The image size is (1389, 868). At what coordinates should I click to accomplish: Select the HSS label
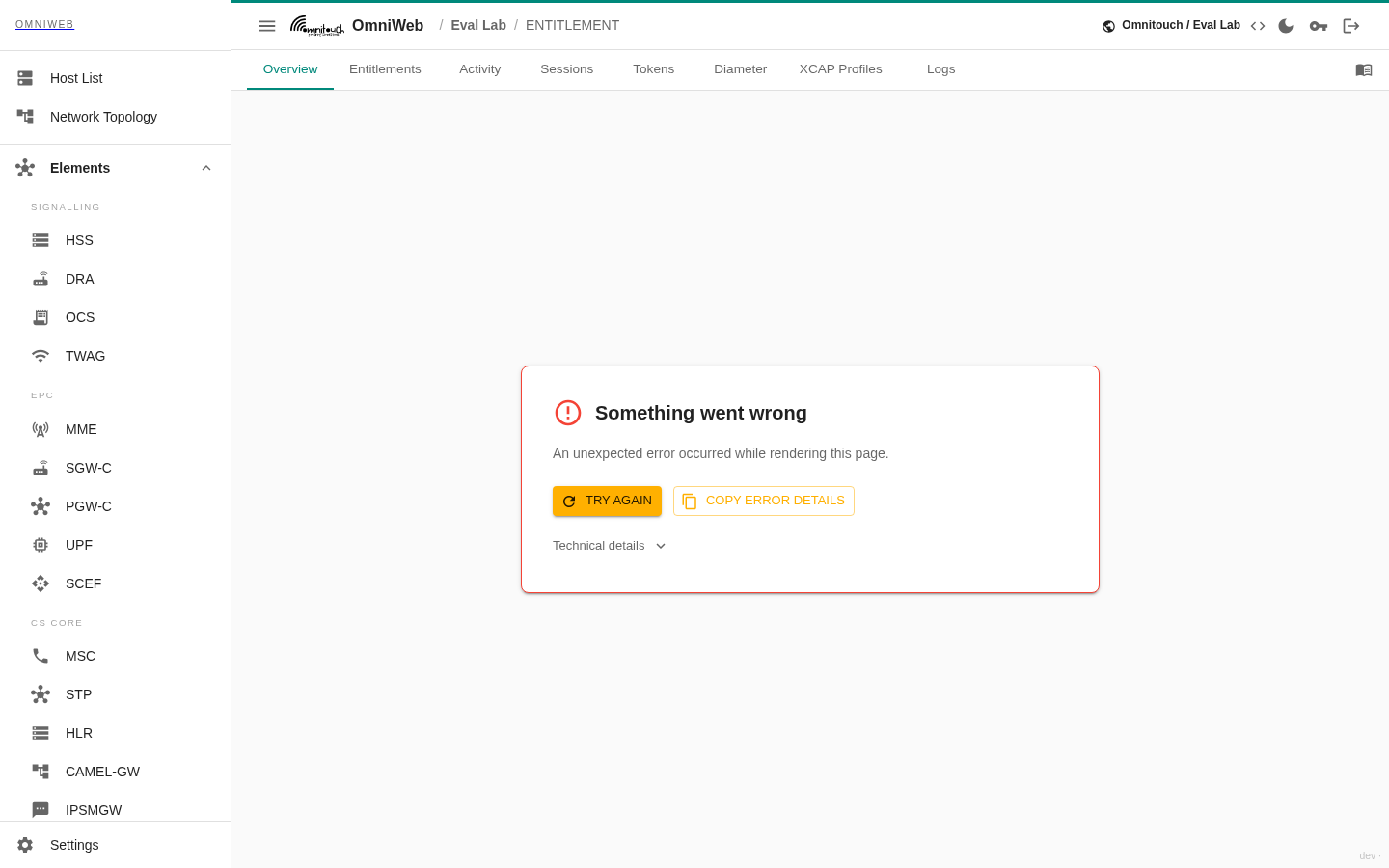click(79, 240)
